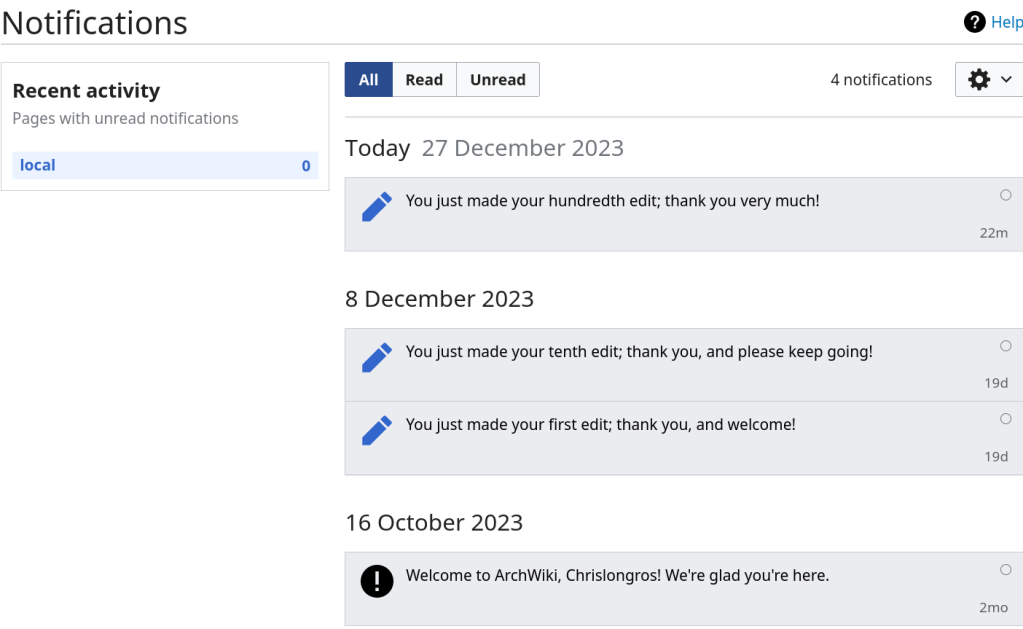The image size is (1023, 629).
Task: Click the pencil icon on first edit notification
Action: pyautogui.click(x=376, y=430)
